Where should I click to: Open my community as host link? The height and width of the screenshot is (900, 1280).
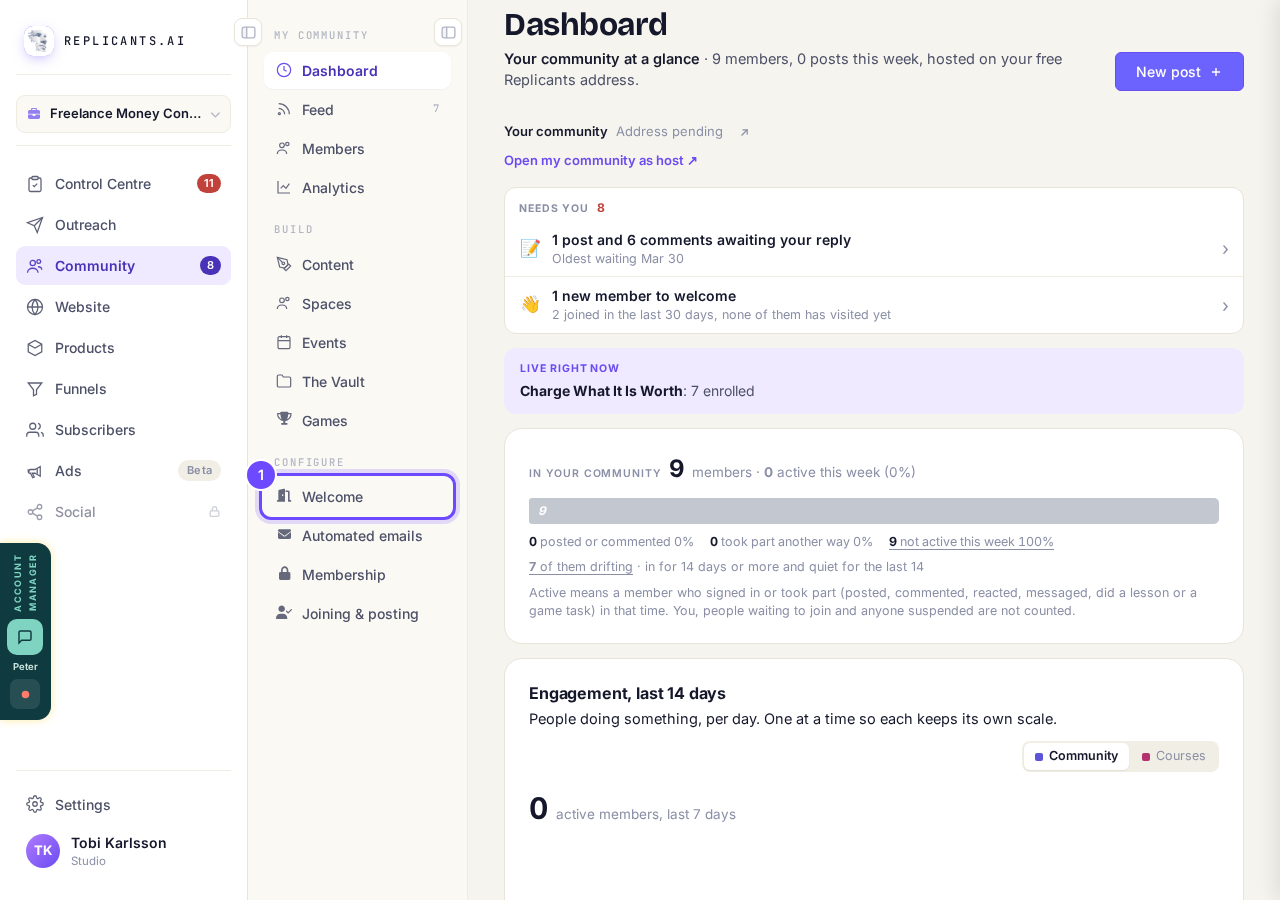(x=601, y=161)
